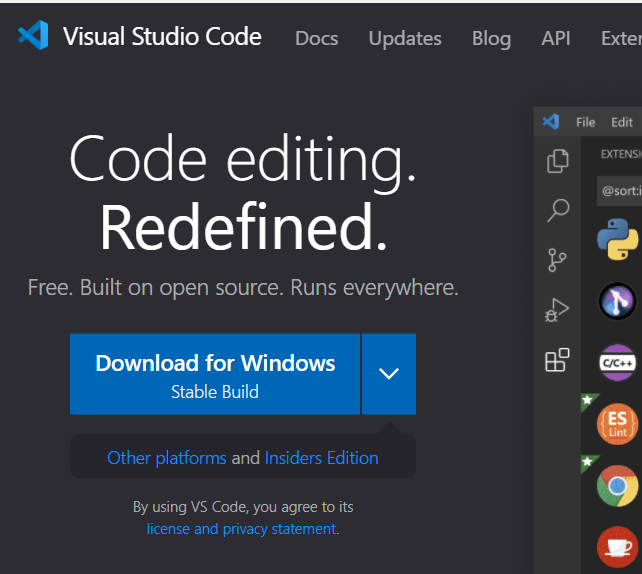Open the Blog navigation link

[x=491, y=38]
